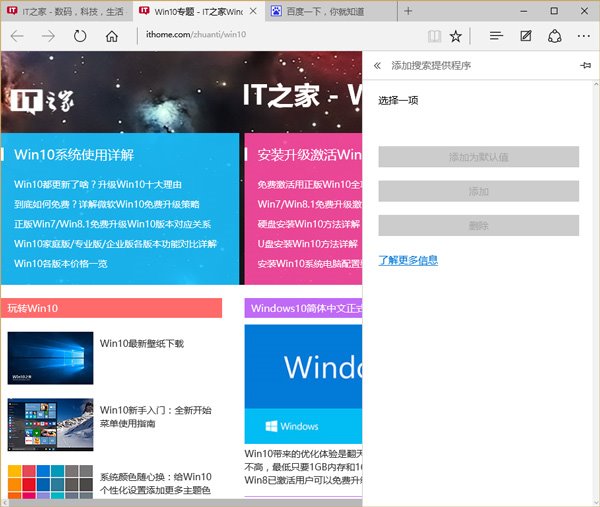Open the home page button
This screenshot has width=600, height=507.
(112, 36)
